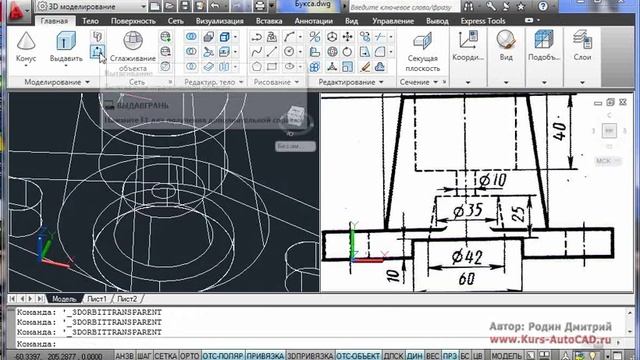This screenshot has width=640, height=360.
Task: Click the Вытягивание (Presspull) tool under the cursor
Action: coord(97,52)
